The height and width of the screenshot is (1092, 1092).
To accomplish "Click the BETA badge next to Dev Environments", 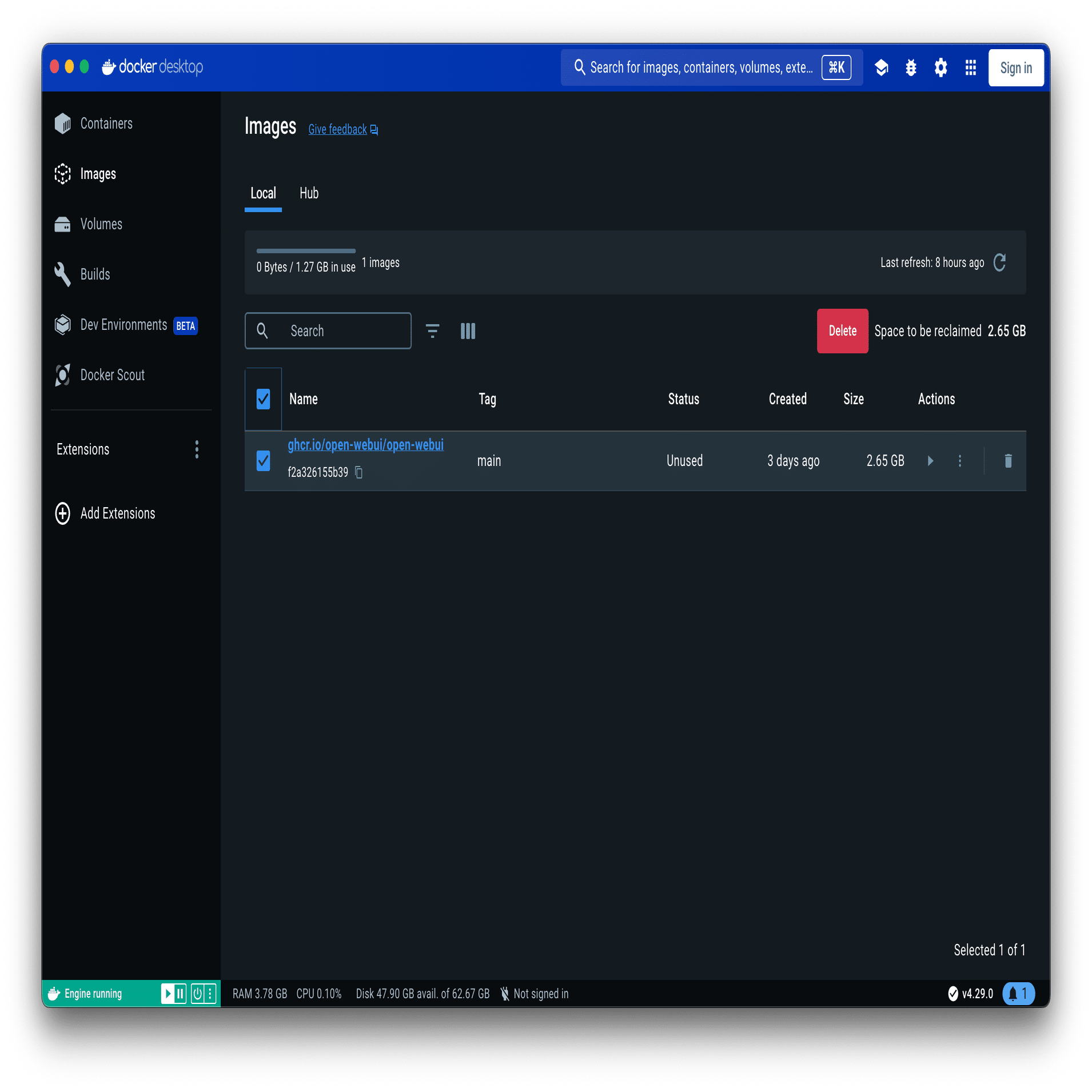I will click(x=185, y=326).
